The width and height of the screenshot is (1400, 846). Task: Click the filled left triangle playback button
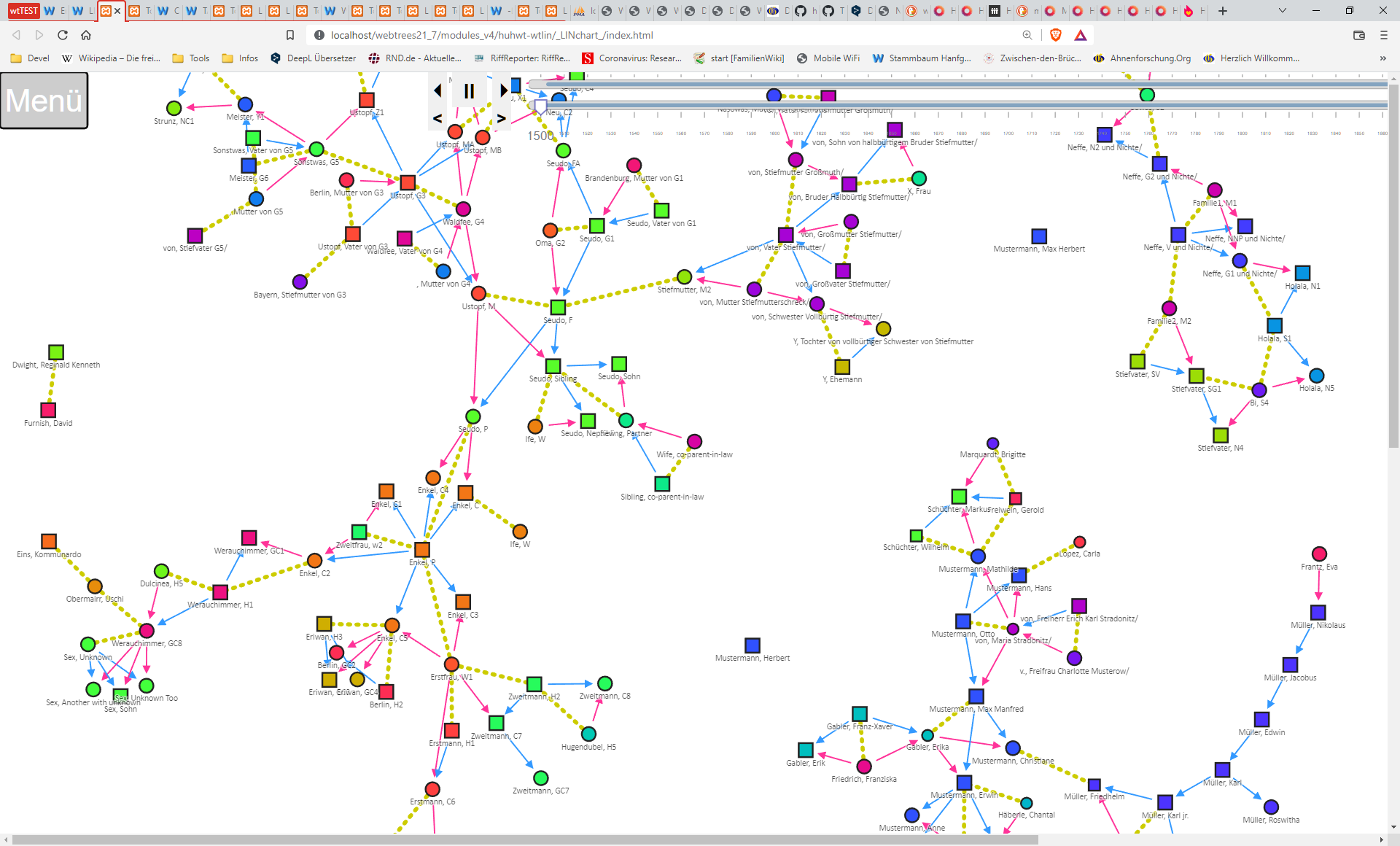437,90
